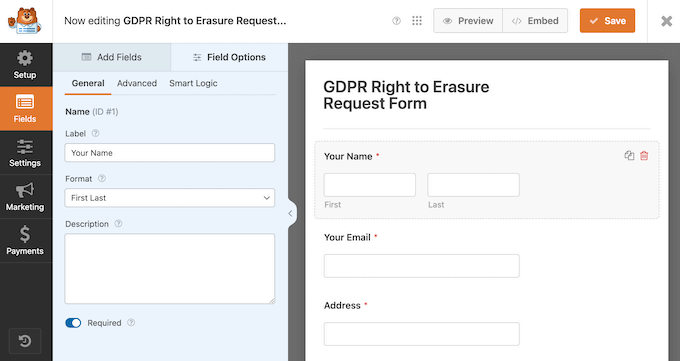Close the form builder with X
The width and height of the screenshot is (680, 361).
click(x=666, y=21)
